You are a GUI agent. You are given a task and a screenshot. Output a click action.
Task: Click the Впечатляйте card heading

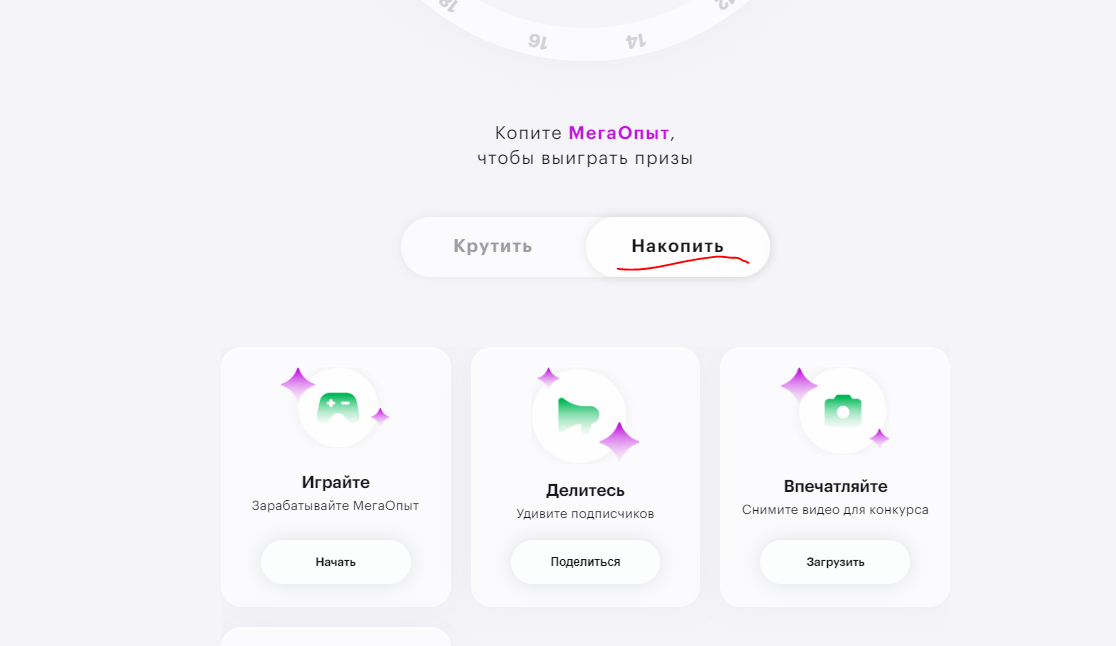tap(836, 487)
